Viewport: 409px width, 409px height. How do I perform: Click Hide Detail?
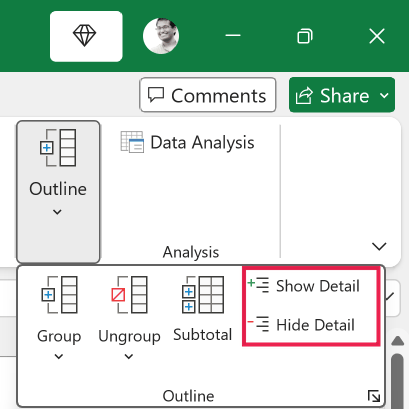tap(301, 324)
